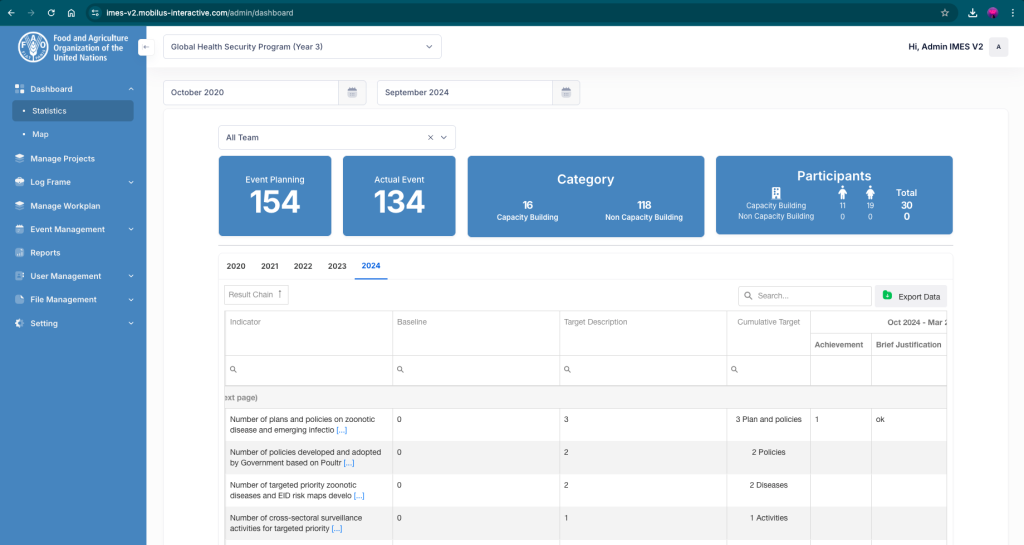Sort by the Result Chain button
Screen dimensions: 1024x545
tap(256, 295)
